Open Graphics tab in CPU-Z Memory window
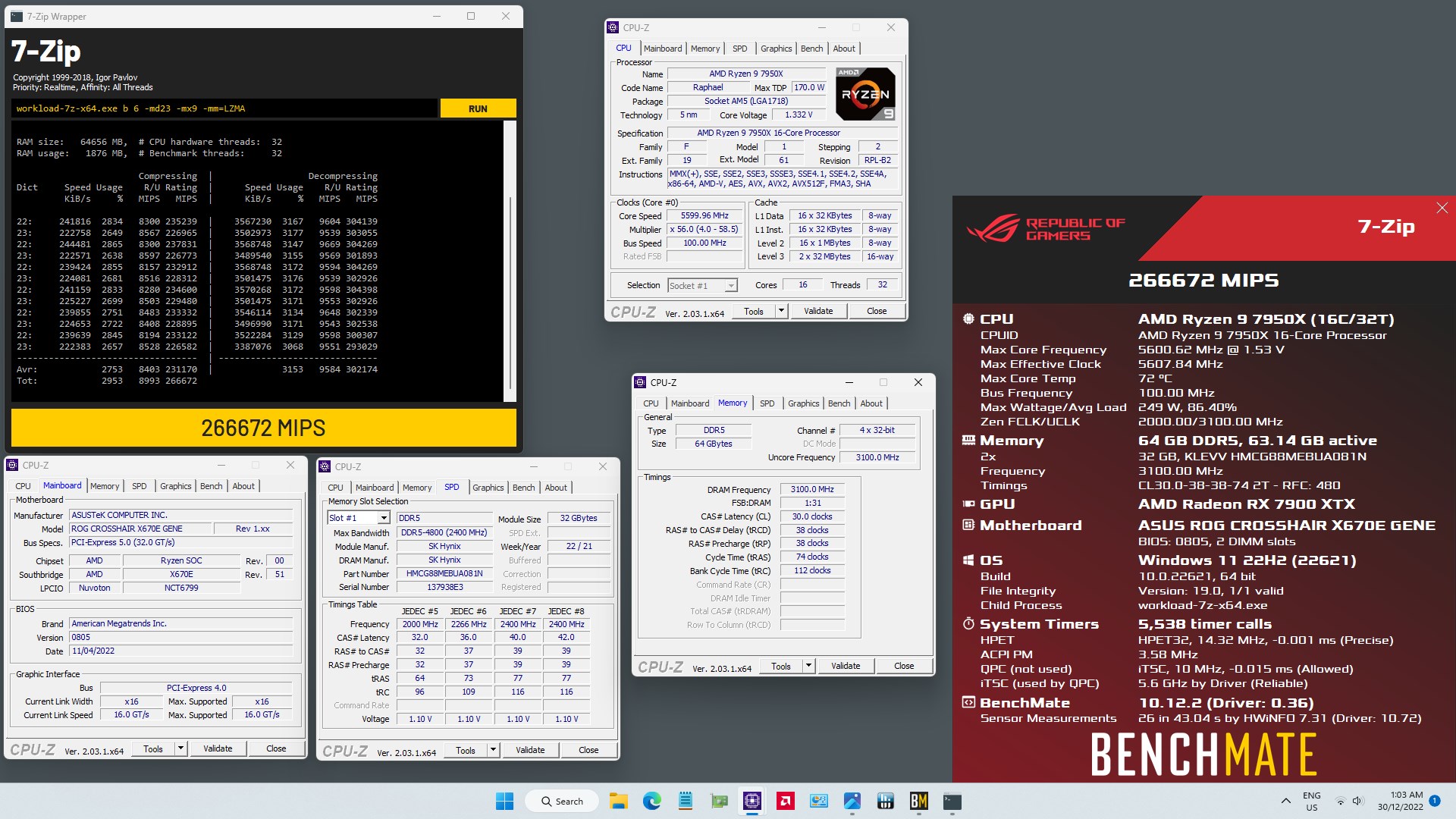1456x819 pixels. (803, 403)
